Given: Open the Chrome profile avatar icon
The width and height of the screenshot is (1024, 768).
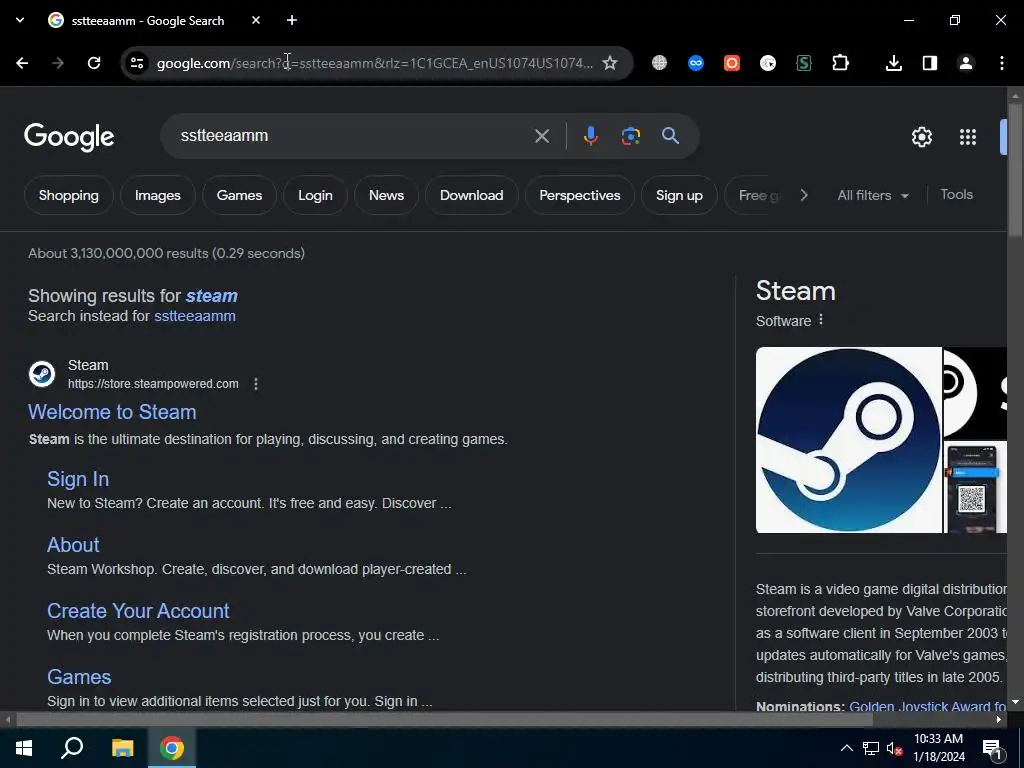Looking at the screenshot, I should click(x=966, y=63).
